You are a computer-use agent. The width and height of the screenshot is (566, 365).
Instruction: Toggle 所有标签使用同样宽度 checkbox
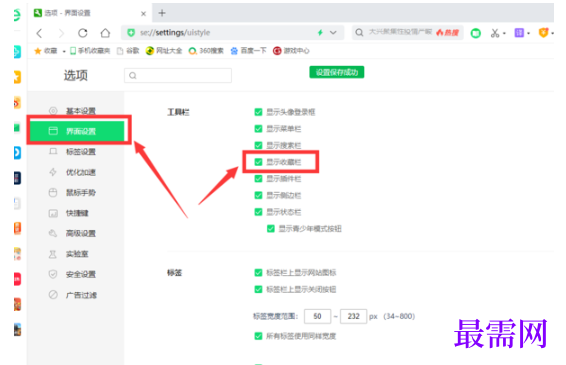coord(258,336)
